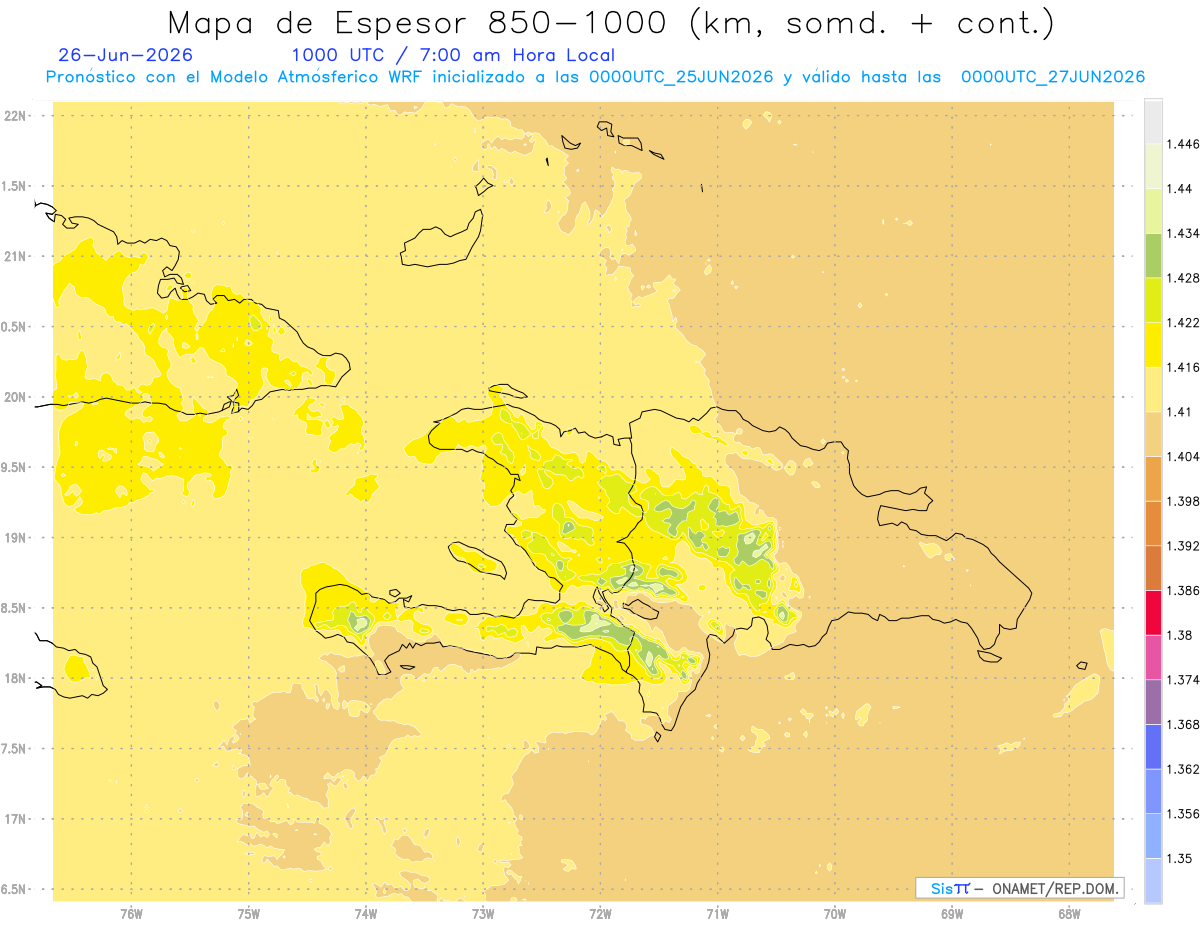Click the longitude label "76W"
The width and height of the screenshot is (1200, 927).
coord(131,913)
